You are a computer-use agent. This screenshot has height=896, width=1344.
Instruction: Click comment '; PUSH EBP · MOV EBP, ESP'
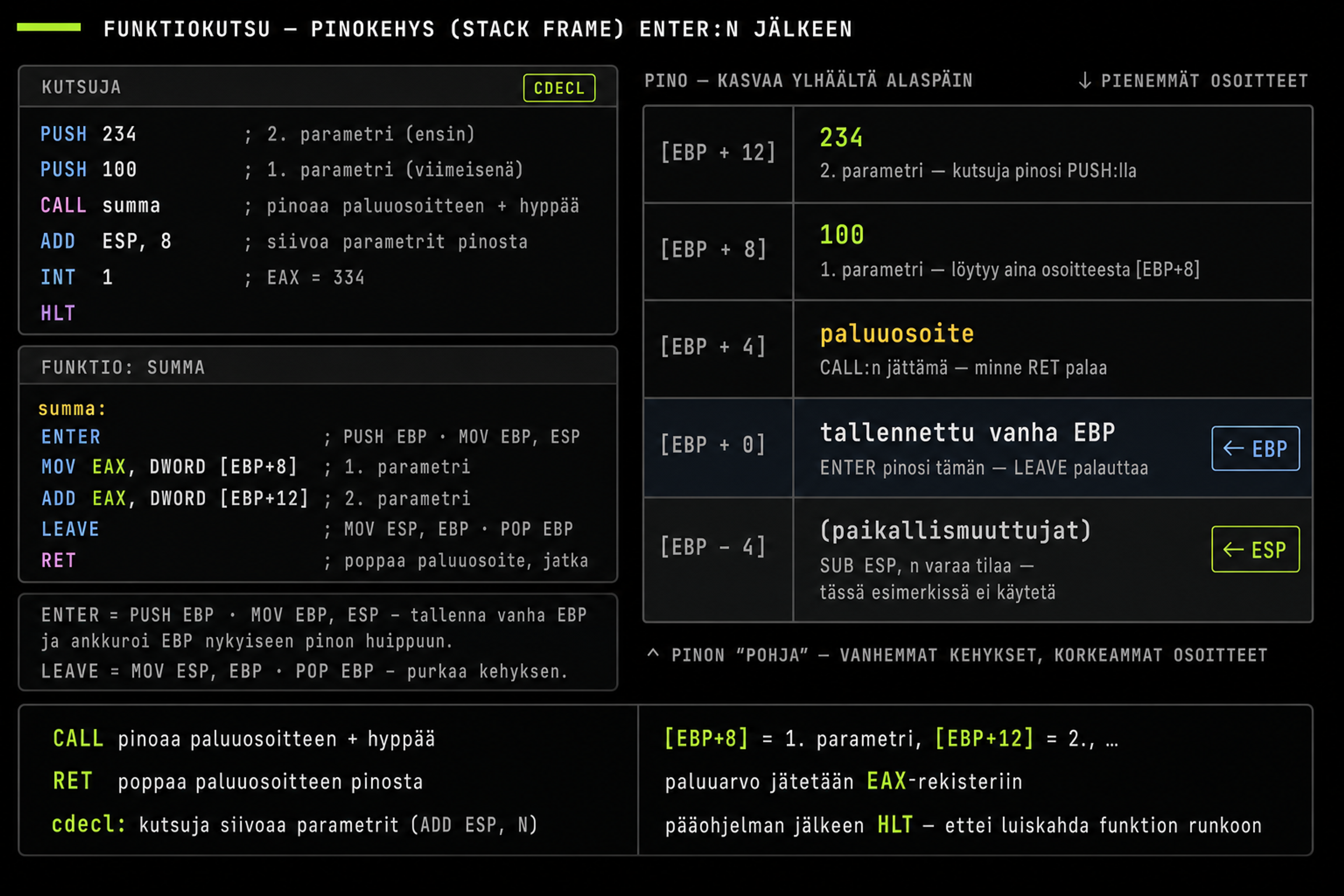tap(451, 437)
